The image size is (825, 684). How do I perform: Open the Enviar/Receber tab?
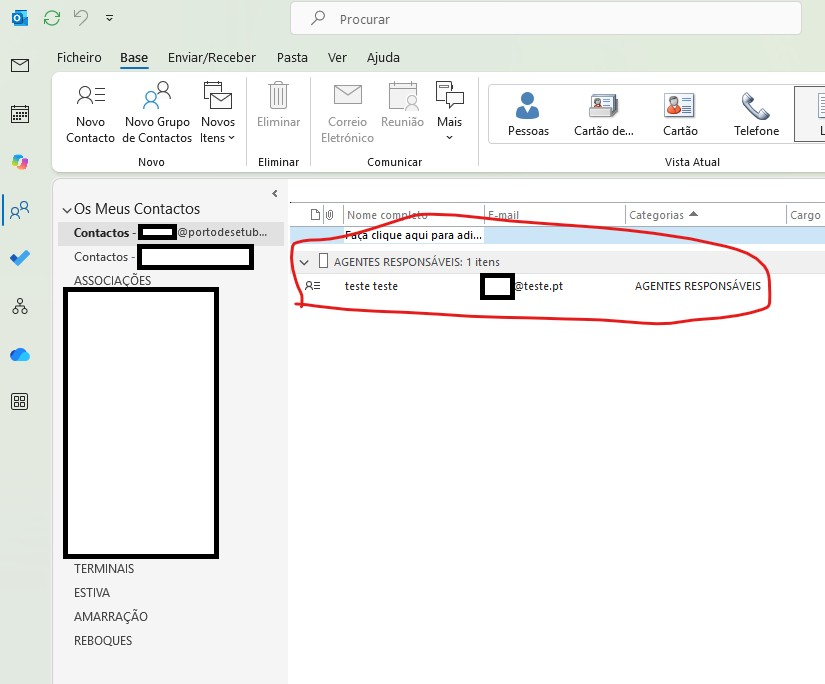pyautogui.click(x=212, y=57)
